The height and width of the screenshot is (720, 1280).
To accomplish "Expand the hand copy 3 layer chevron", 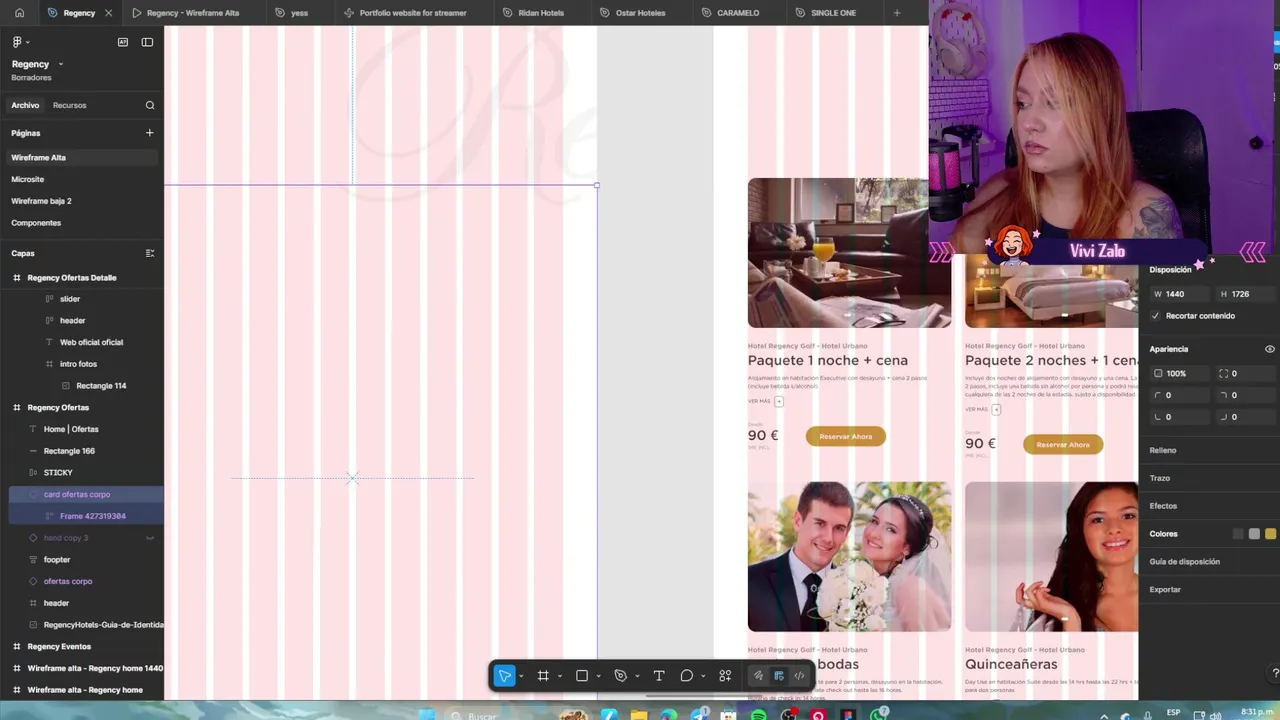I will [x=150, y=538].
